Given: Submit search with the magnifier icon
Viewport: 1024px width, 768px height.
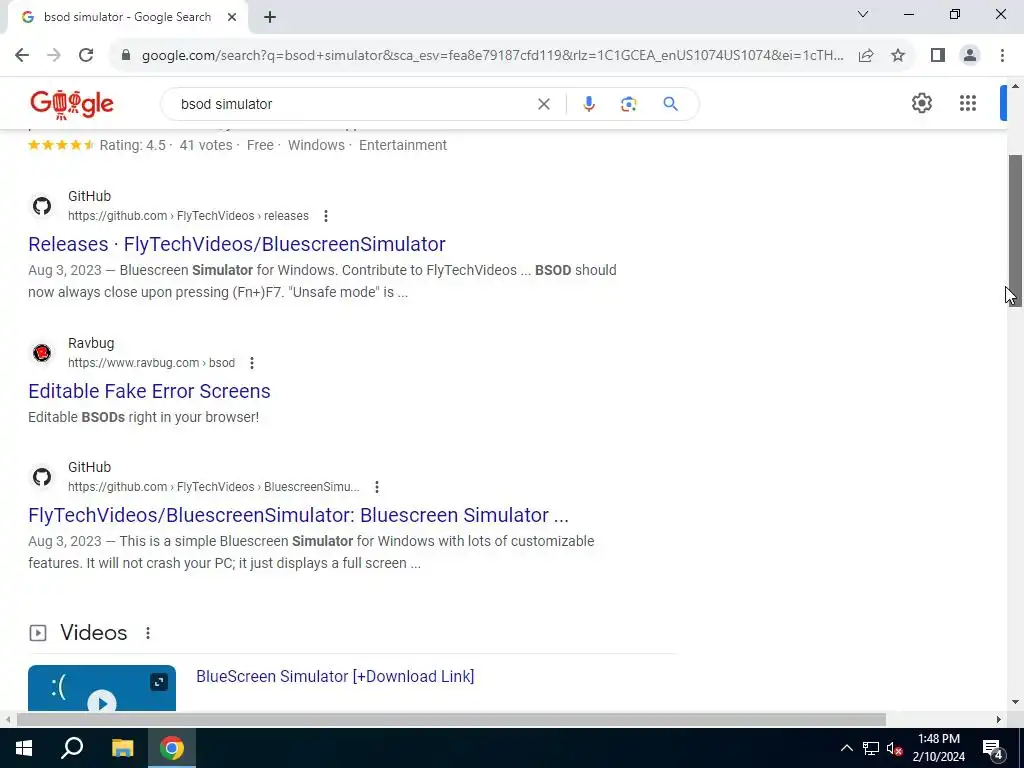Looking at the screenshot, I should coord(670,104).
